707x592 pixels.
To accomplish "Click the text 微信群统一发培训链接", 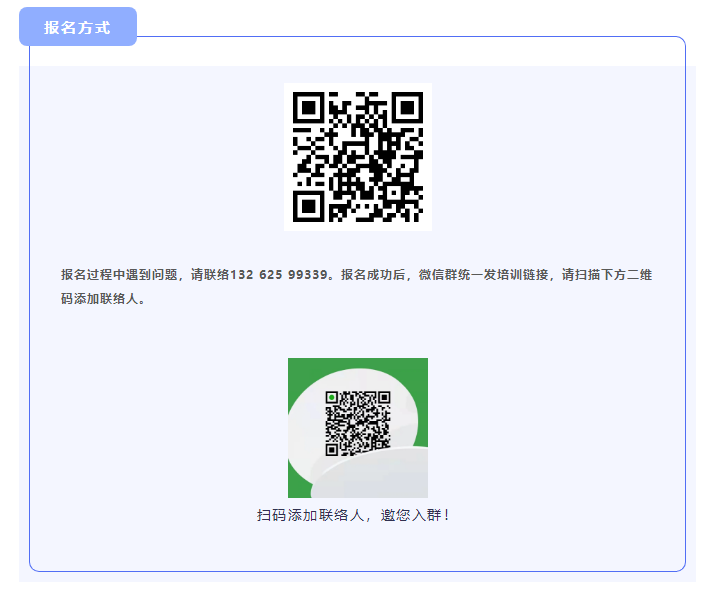I will (483, 275).
